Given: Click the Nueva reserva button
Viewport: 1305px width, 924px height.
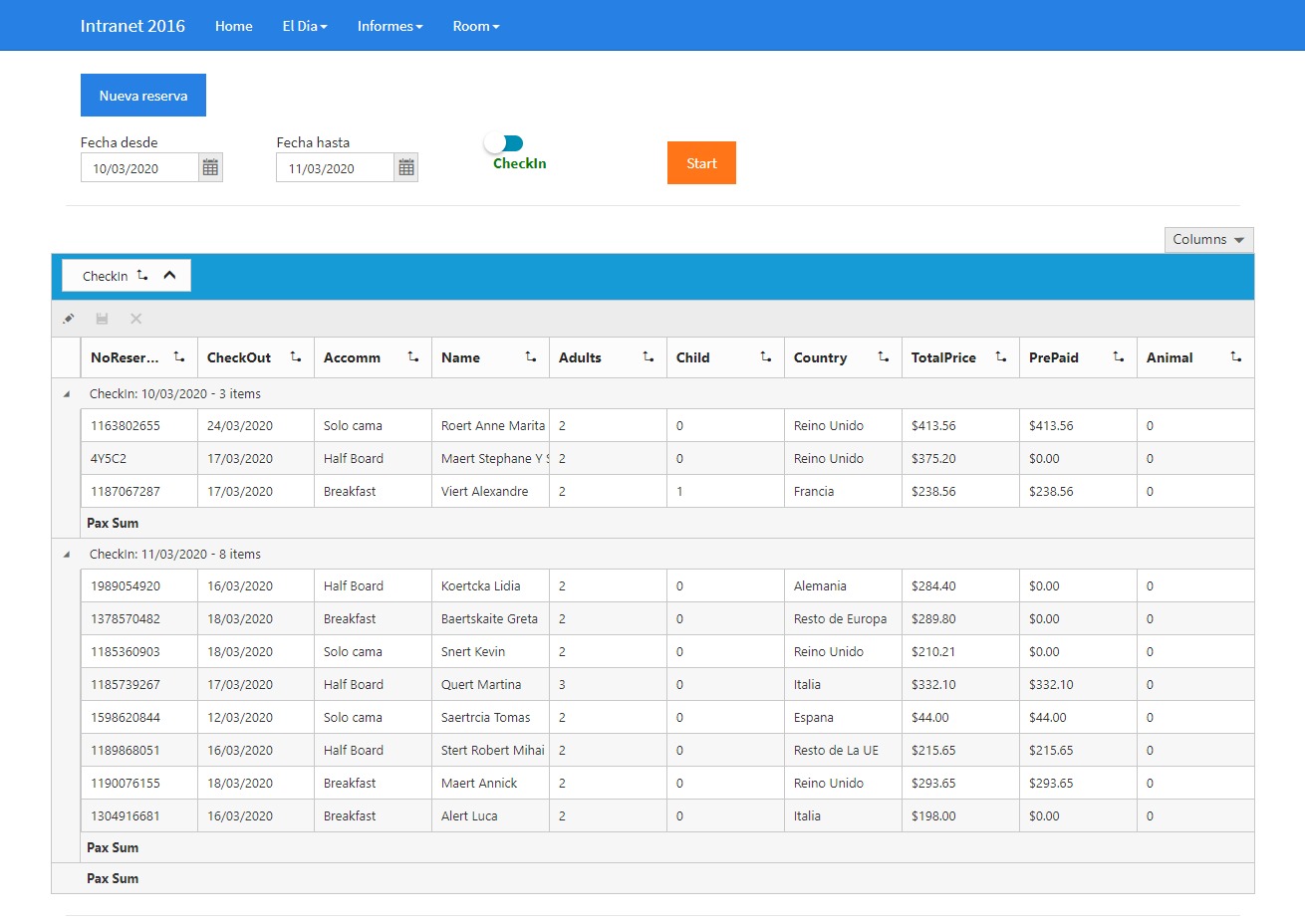Looking at the screenshot, I should [x=143, y=96].
